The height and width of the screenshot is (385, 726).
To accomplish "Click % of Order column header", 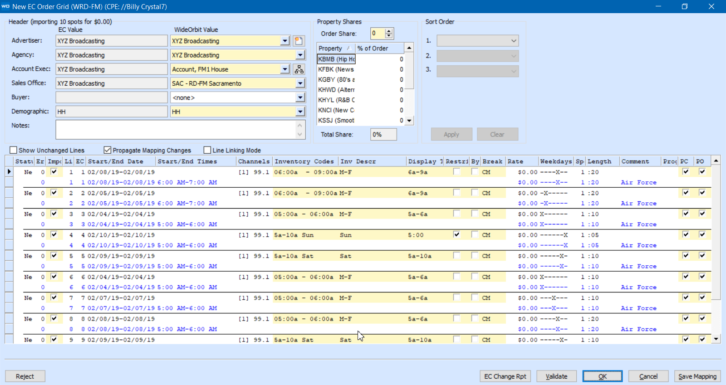I will [x=380, y=48].
